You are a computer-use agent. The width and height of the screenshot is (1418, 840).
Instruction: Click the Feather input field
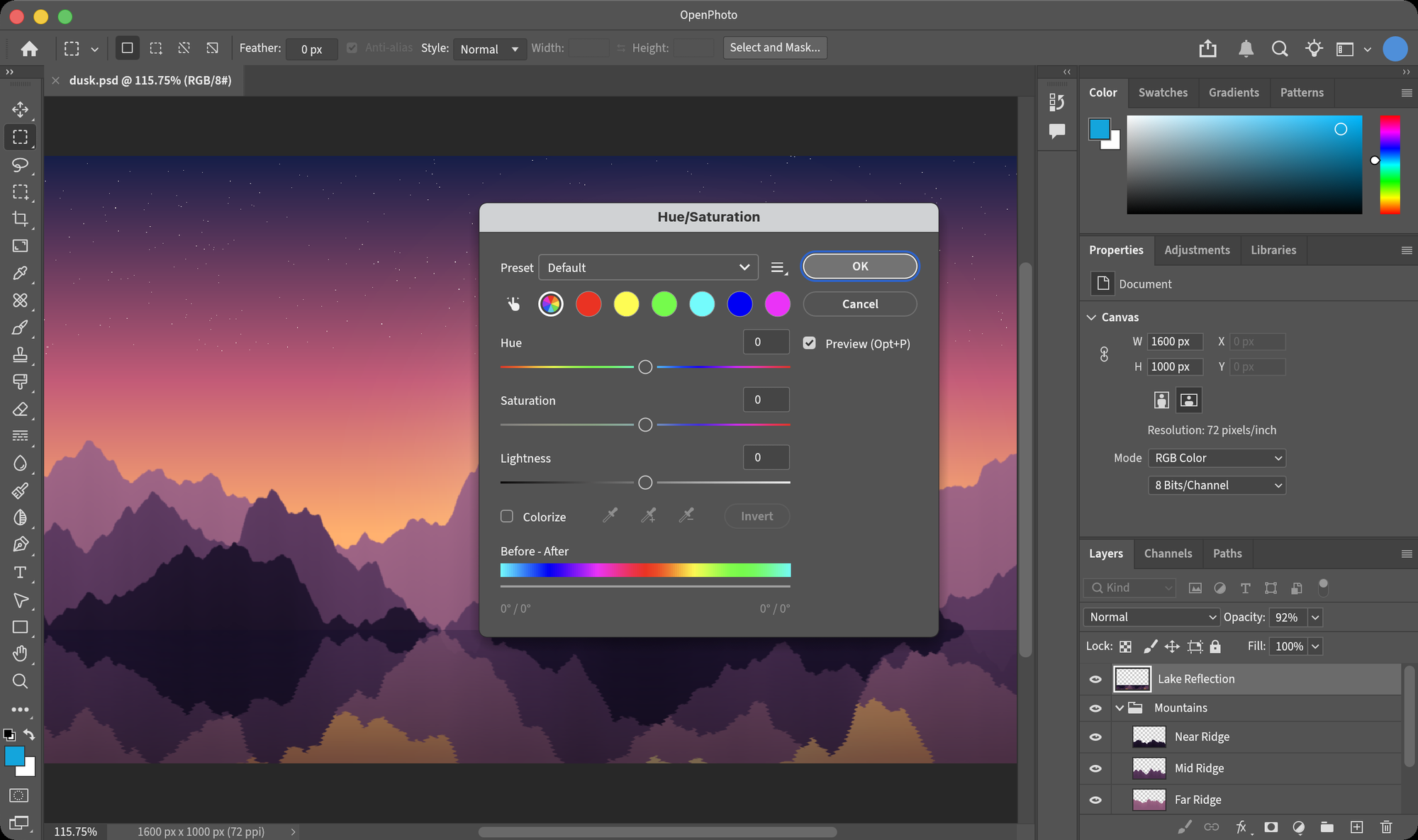312,49
